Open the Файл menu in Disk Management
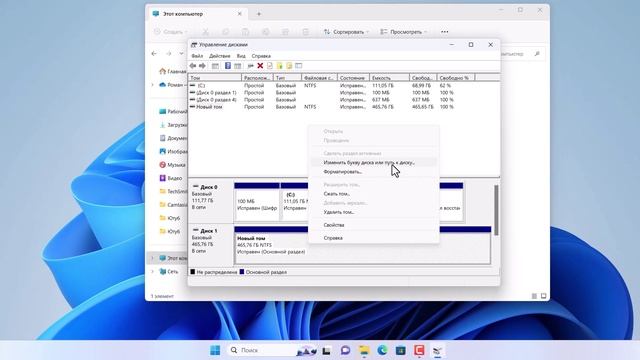640x360 pixels. 197,56
